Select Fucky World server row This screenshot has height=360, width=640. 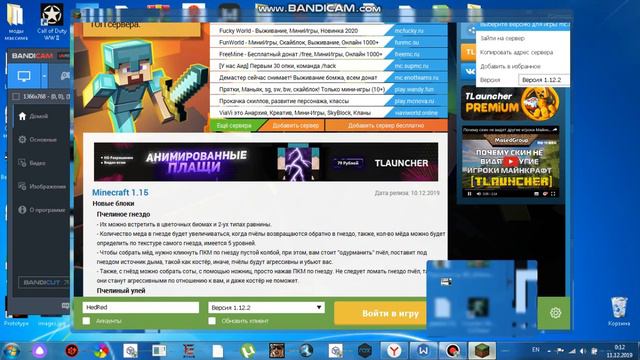329,31
